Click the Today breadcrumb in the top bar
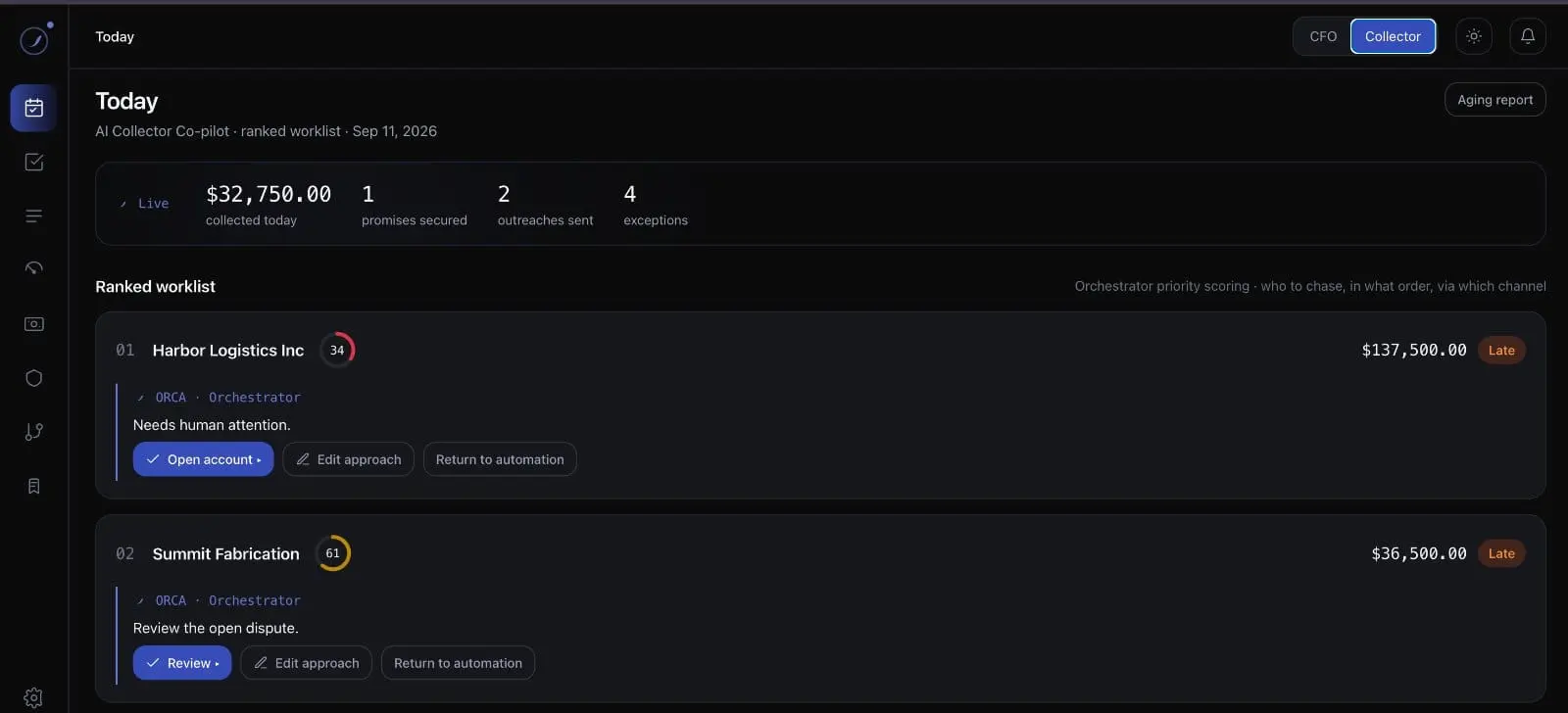 (115, 37)
